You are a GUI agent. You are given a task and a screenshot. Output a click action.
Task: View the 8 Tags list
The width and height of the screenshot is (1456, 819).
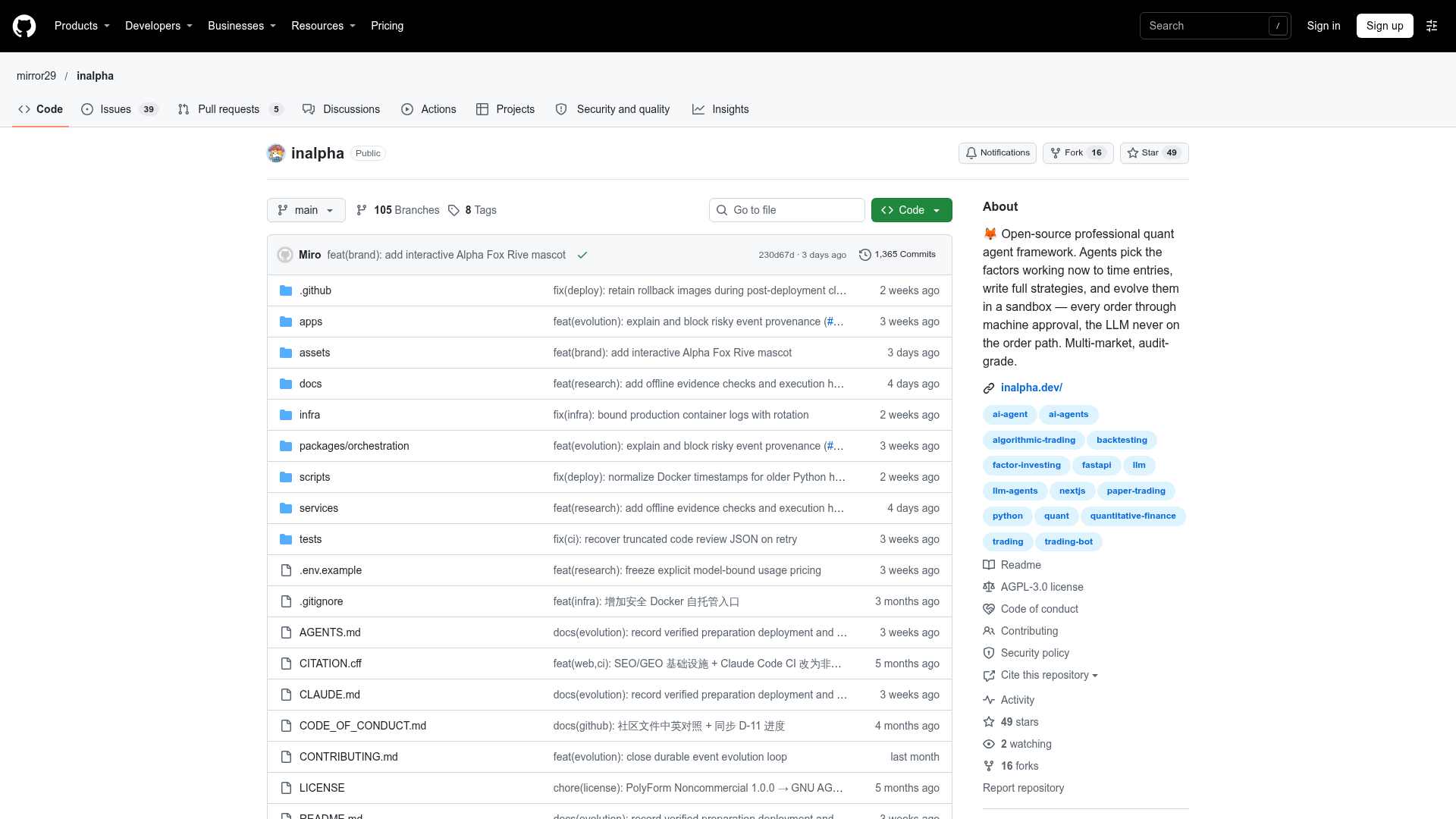pyautogui.click(x=472, y=210)
